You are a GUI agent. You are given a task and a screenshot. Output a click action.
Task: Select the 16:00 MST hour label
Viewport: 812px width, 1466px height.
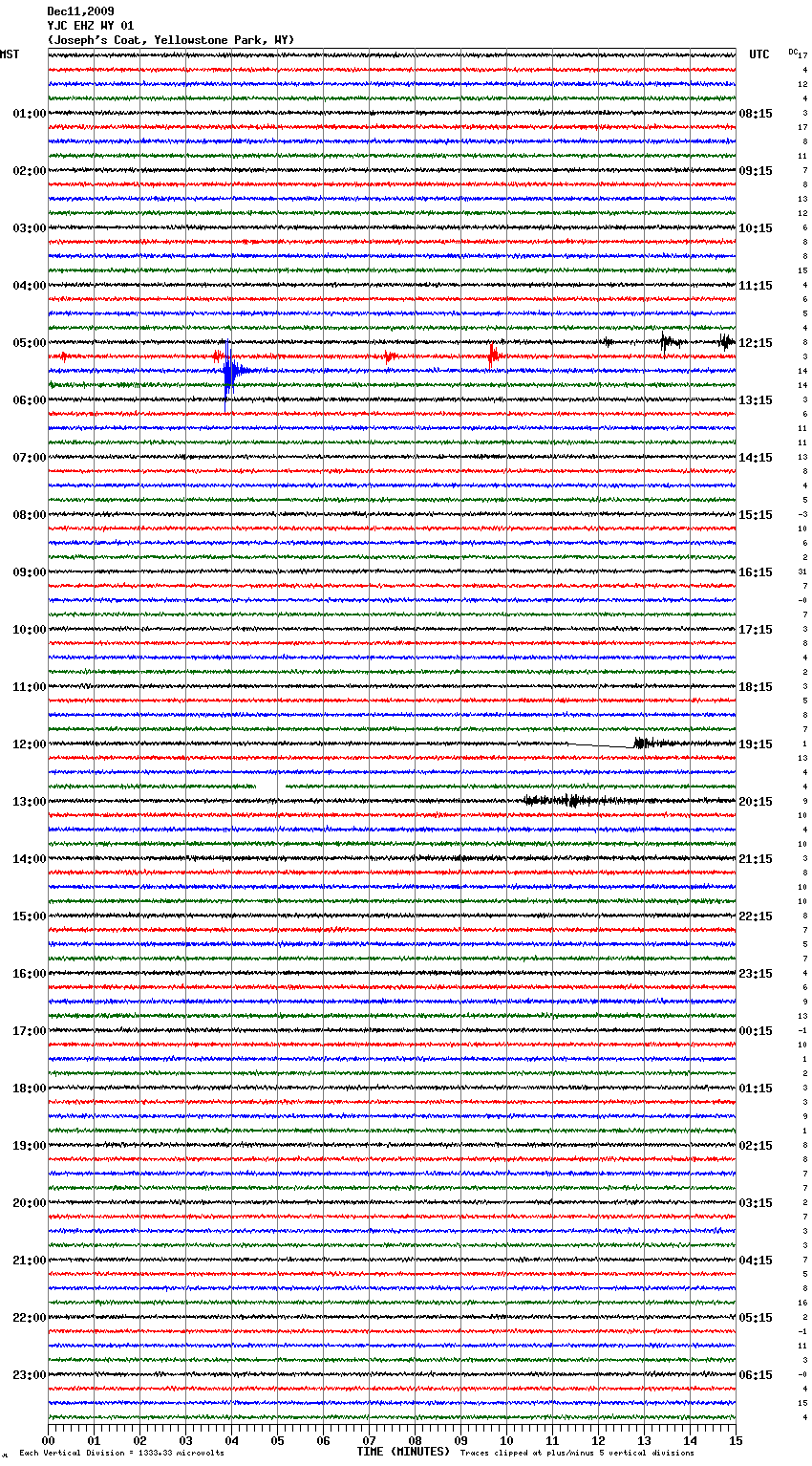[29, 974]
